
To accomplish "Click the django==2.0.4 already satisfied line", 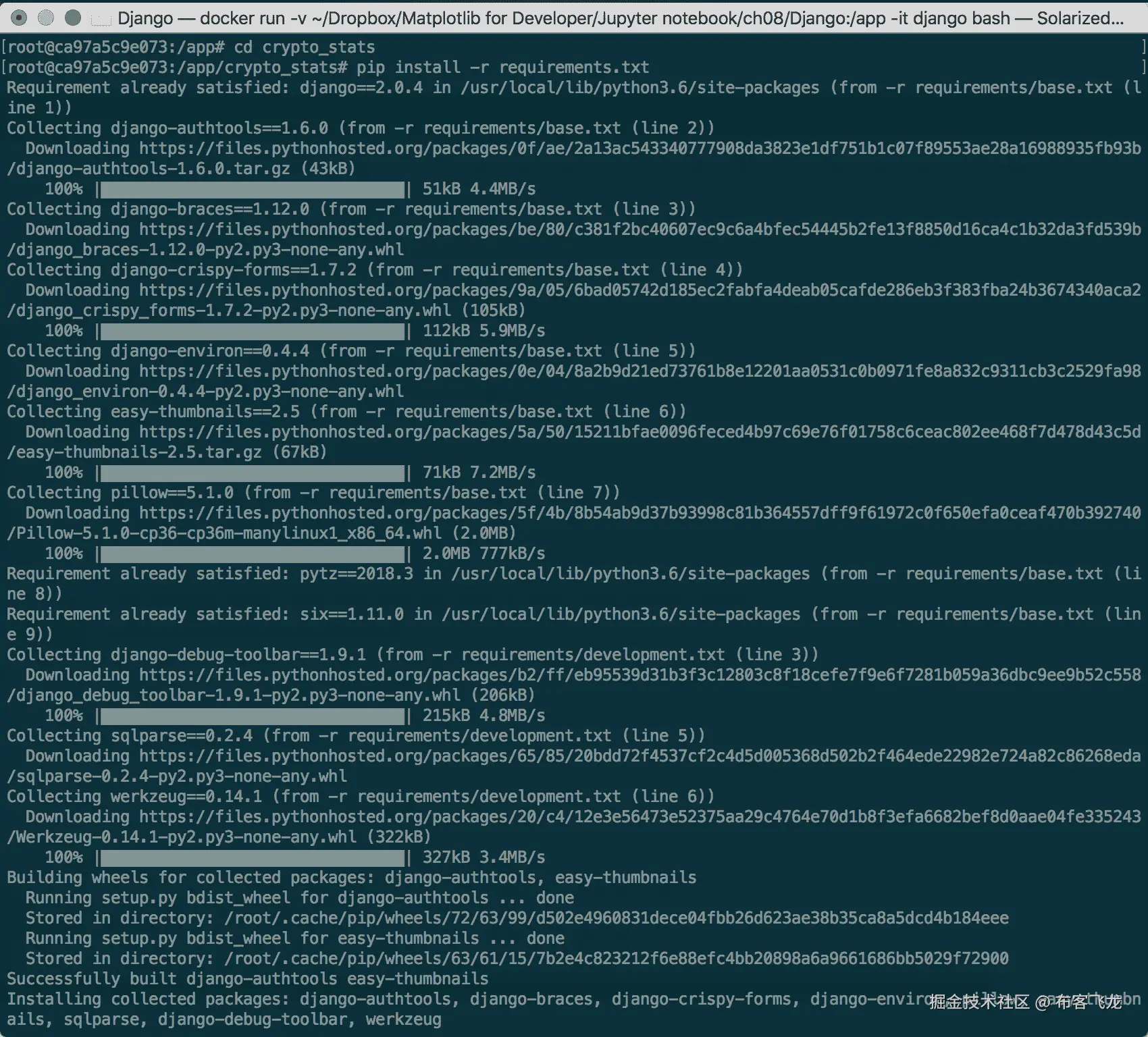I will [574, 98].
